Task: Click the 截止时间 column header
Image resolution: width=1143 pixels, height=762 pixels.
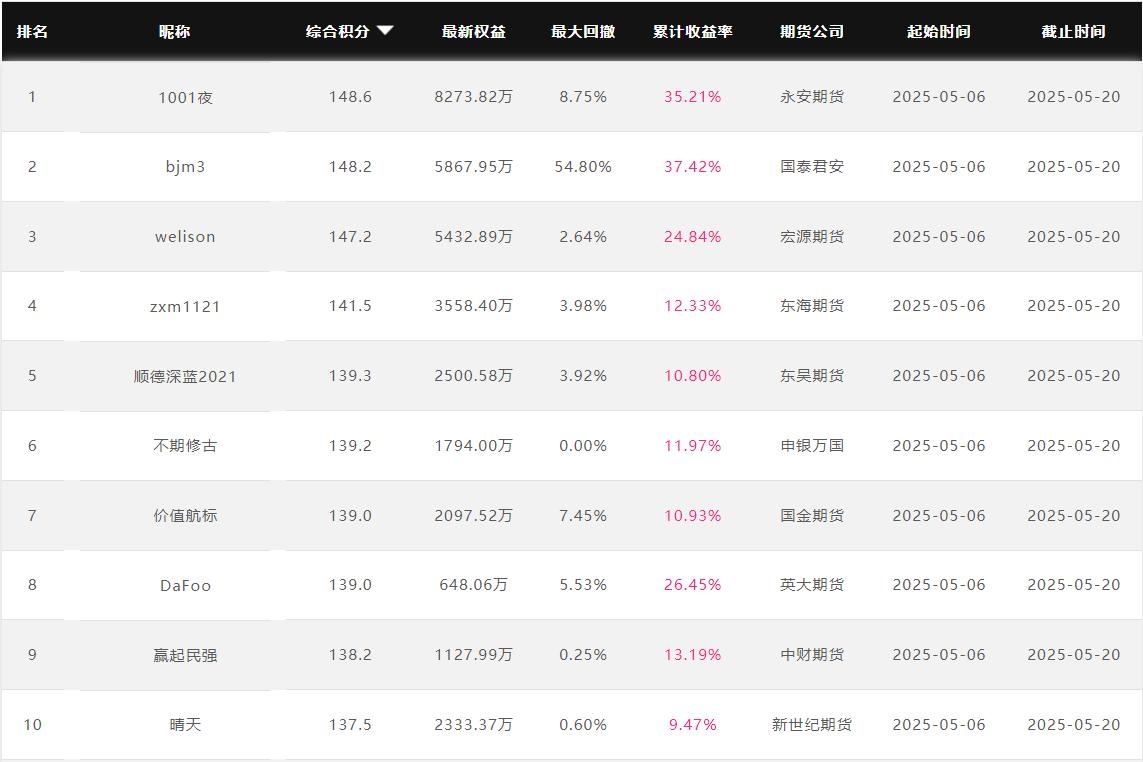Action: 1074,31
